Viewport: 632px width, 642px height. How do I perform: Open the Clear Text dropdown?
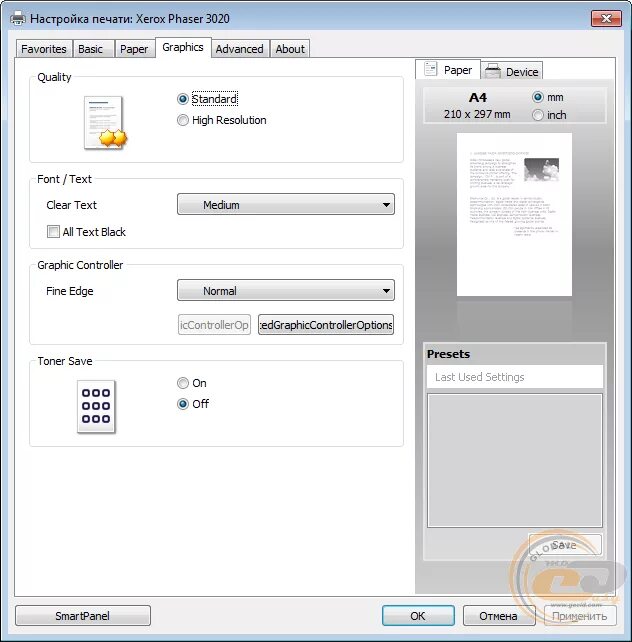[286, 204]
